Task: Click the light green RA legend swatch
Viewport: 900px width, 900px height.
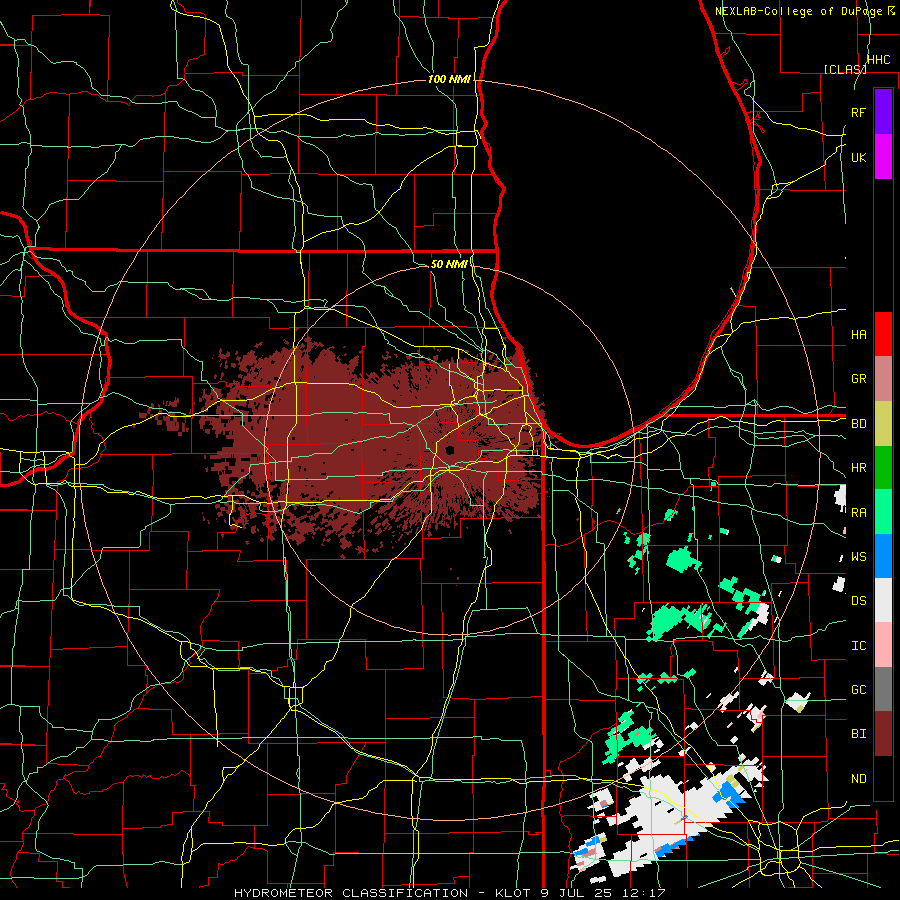Action: [883, 512]
